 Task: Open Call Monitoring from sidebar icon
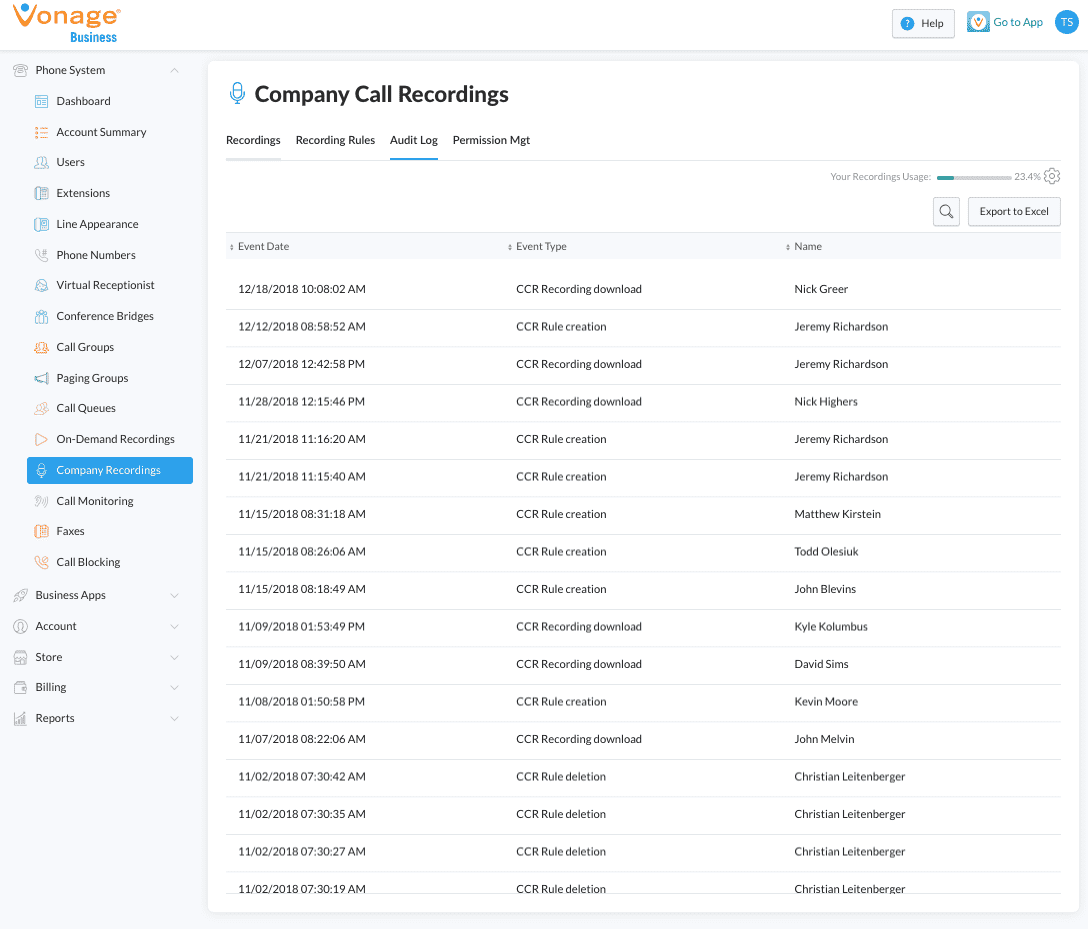coord(41,501)
